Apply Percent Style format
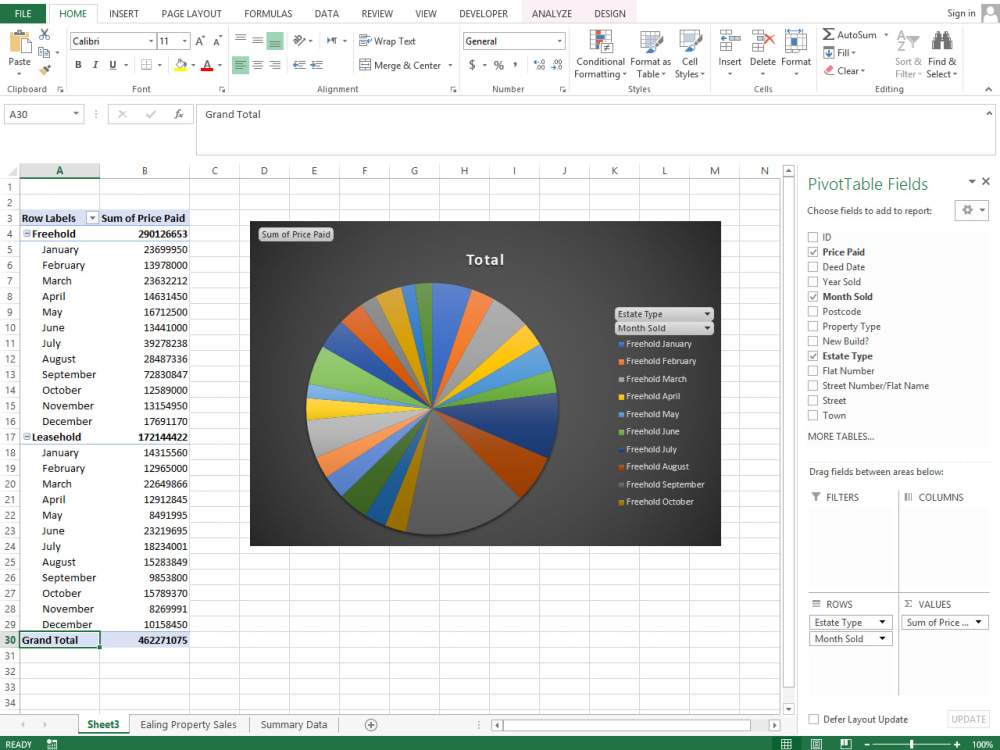1000x750 pixels. click(499, 64)
